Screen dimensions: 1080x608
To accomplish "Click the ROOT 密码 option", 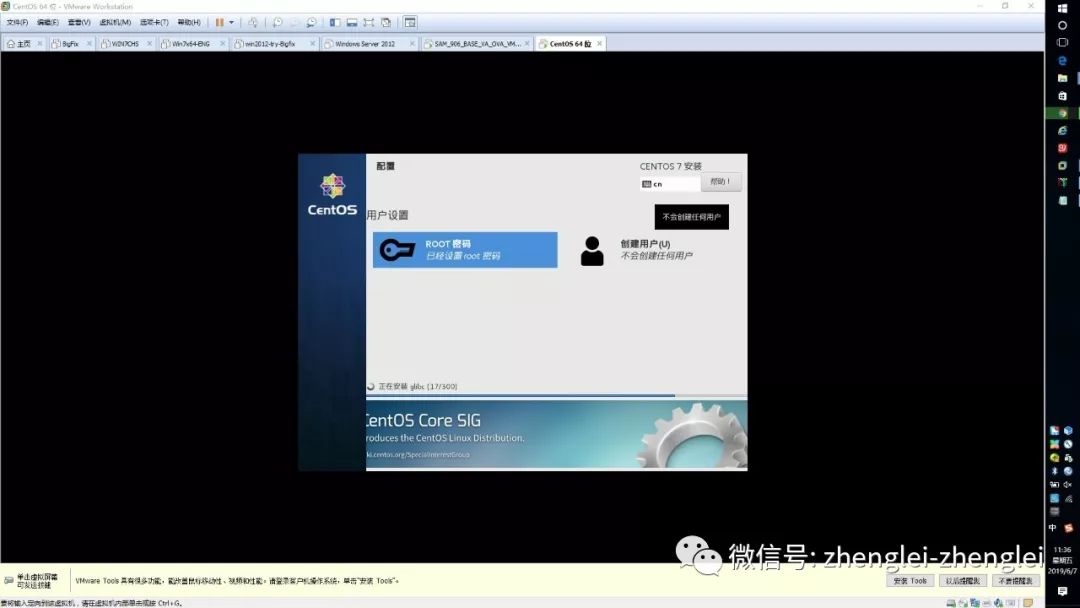I will pyautogui.click(x=465, y=250).
